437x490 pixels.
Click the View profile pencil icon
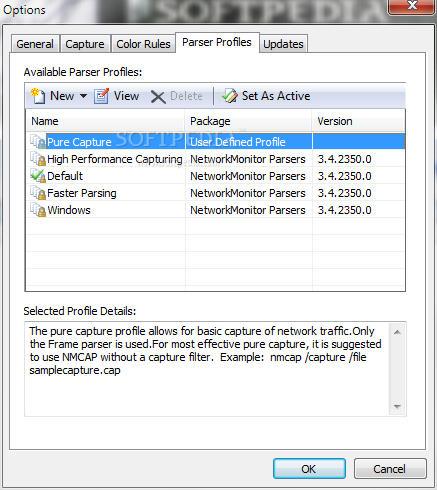click(101, 96)
